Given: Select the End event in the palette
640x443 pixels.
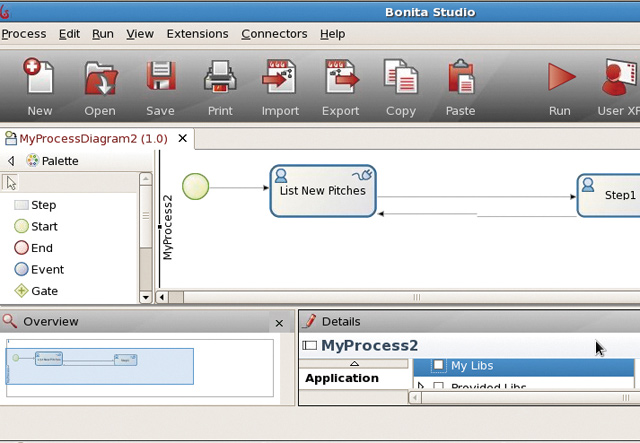Looking at the screenshot, I should point(33,248).
